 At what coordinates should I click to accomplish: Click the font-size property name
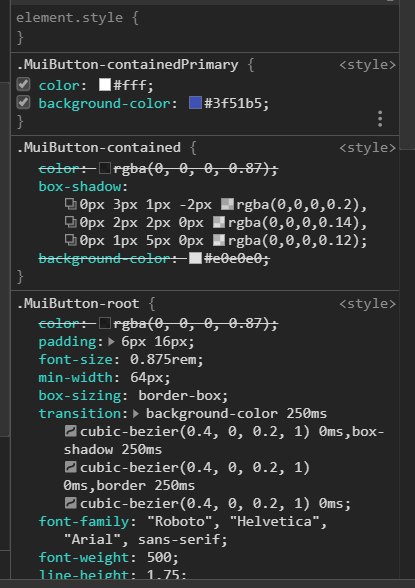[x=76, y=360]
